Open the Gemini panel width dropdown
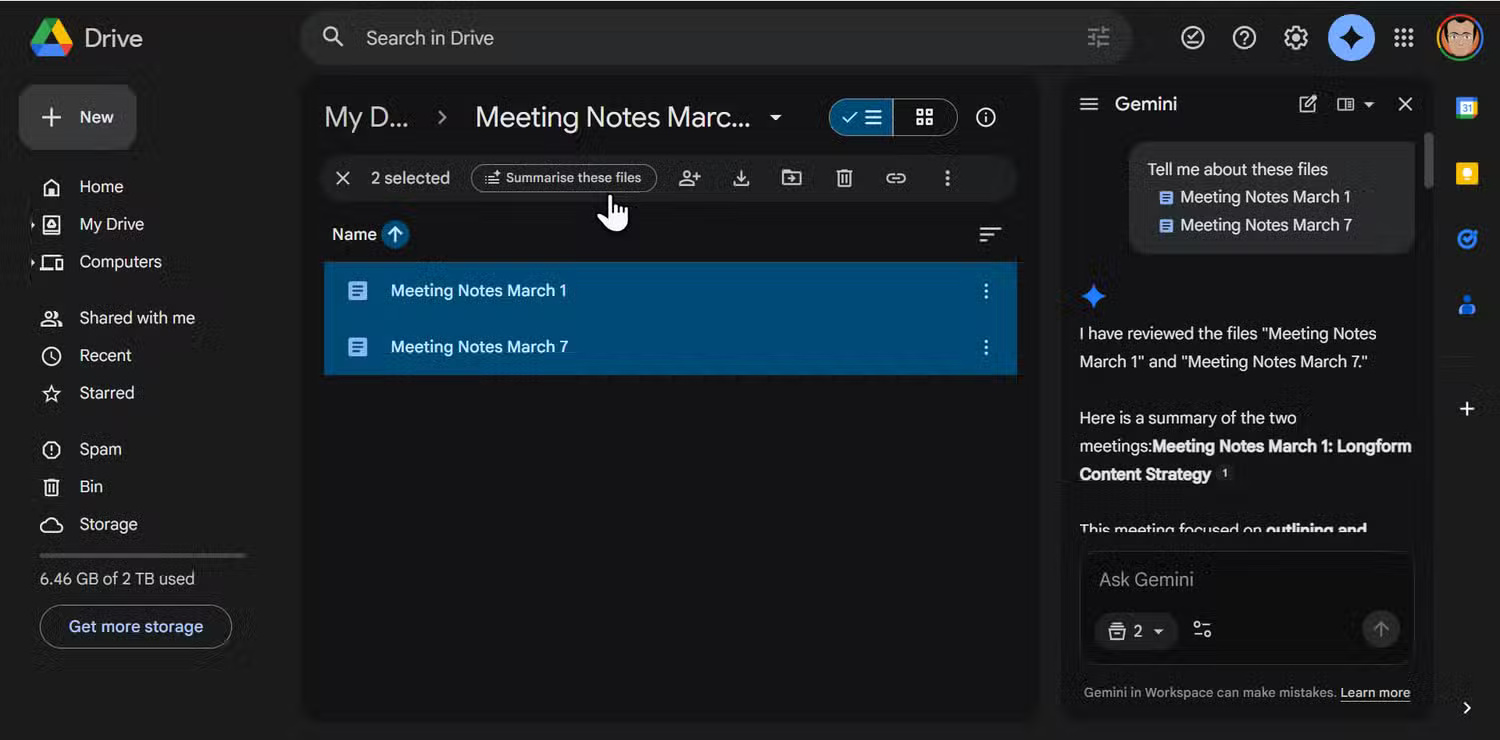The width and height of the screenshot is (1500, 740). (x=1355, y=103)
